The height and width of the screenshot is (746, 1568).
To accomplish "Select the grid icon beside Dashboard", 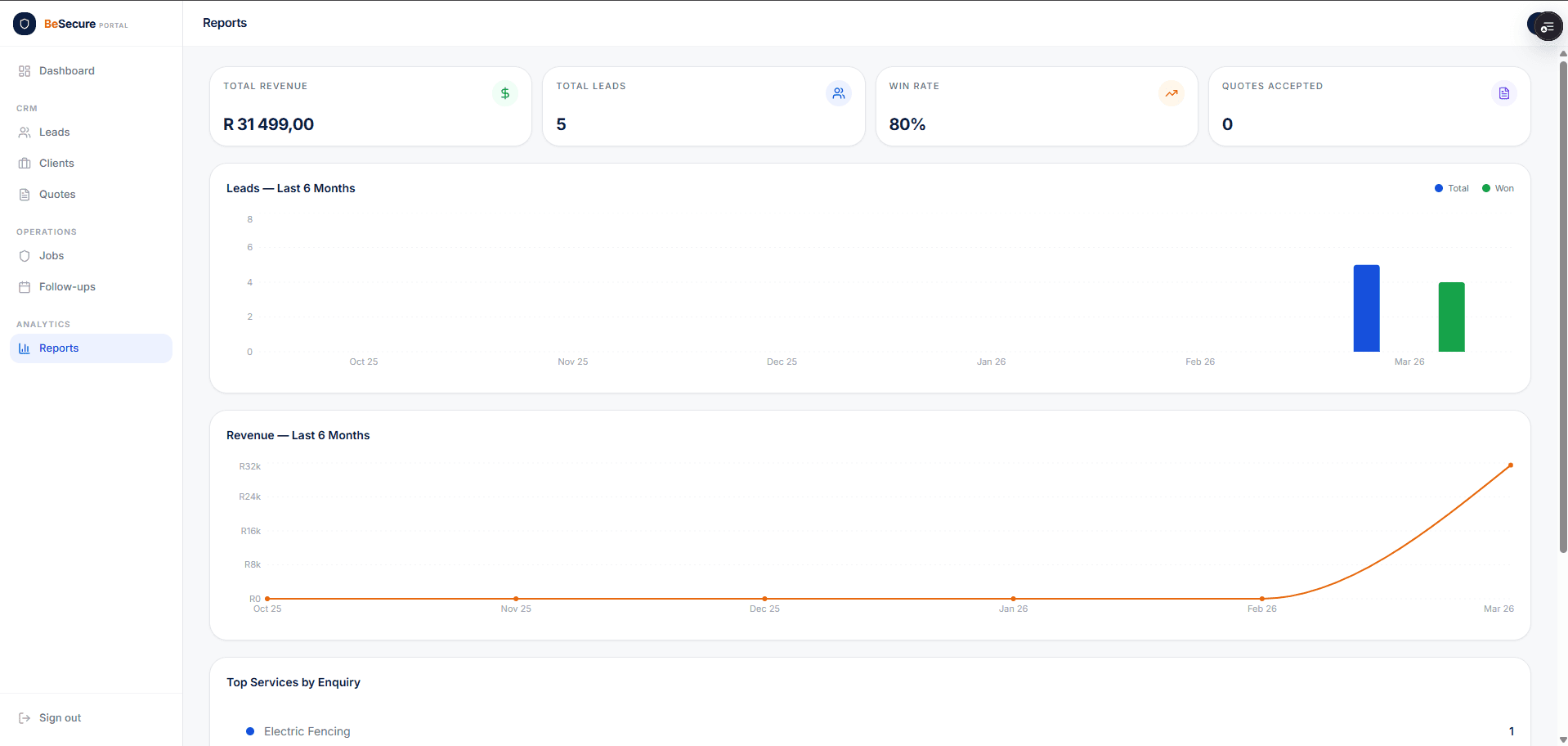I will pyautogui.click(x=25, y=70).
